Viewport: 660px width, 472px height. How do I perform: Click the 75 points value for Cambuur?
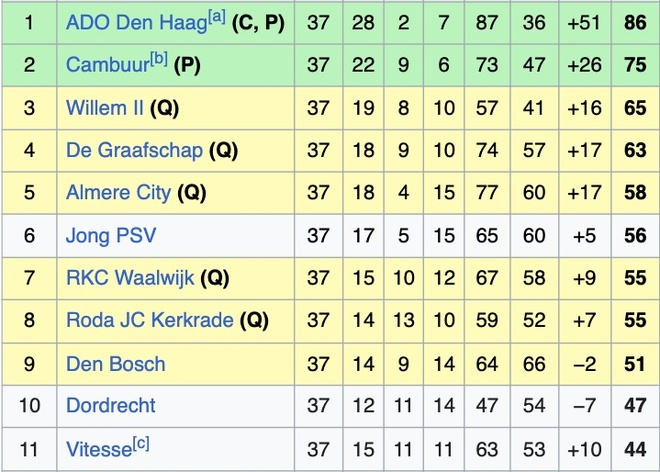coord(635,65)
